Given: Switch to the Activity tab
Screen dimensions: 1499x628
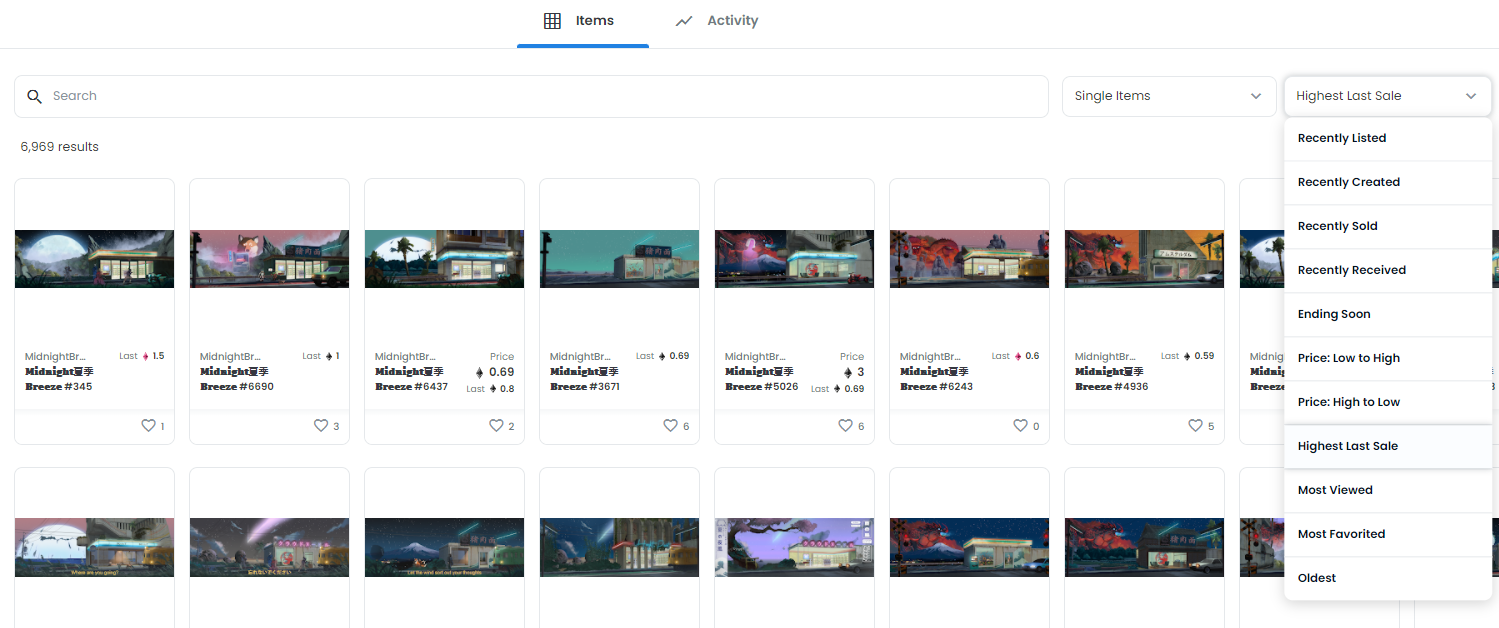Looking at the screenshot, I should click(x=732, y=20).
